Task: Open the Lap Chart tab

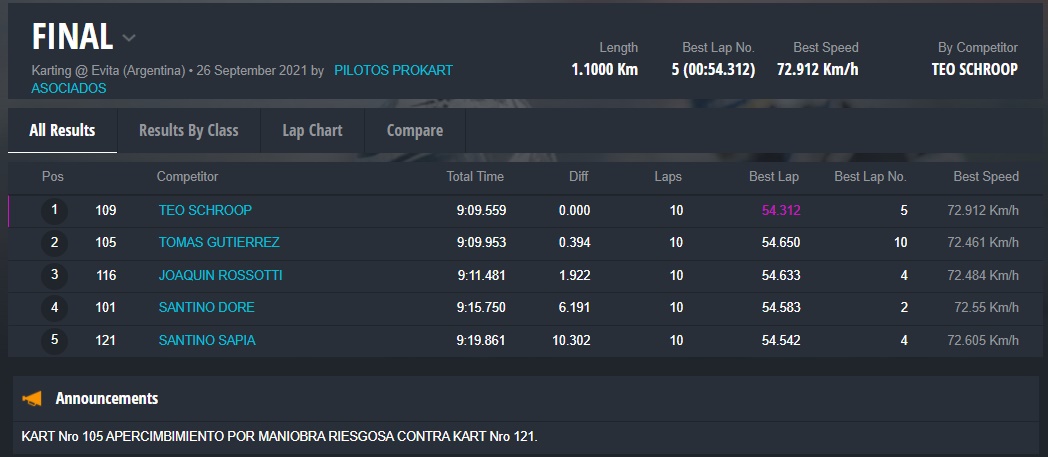Action: pos(312,130)
